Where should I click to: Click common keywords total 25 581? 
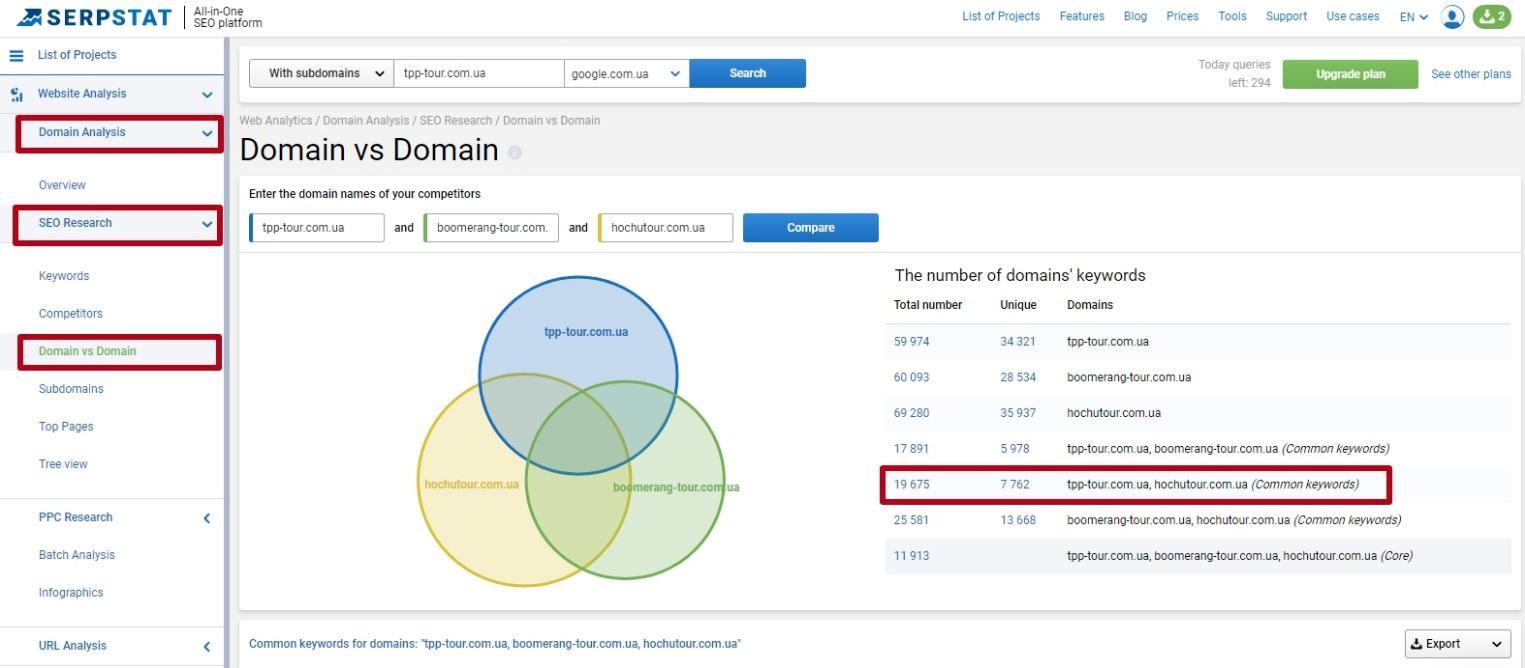point(912,521)
